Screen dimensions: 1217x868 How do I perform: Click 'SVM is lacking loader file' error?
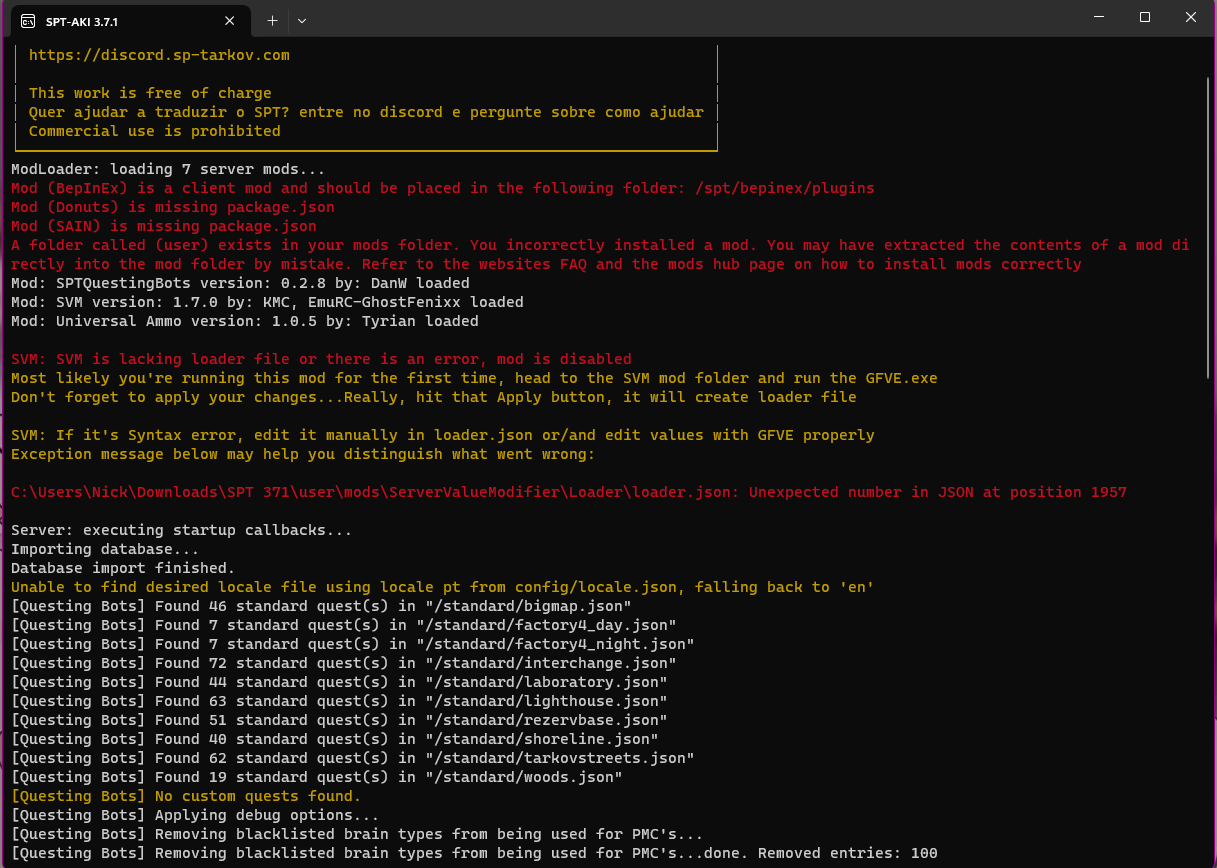tap(321, 359)
